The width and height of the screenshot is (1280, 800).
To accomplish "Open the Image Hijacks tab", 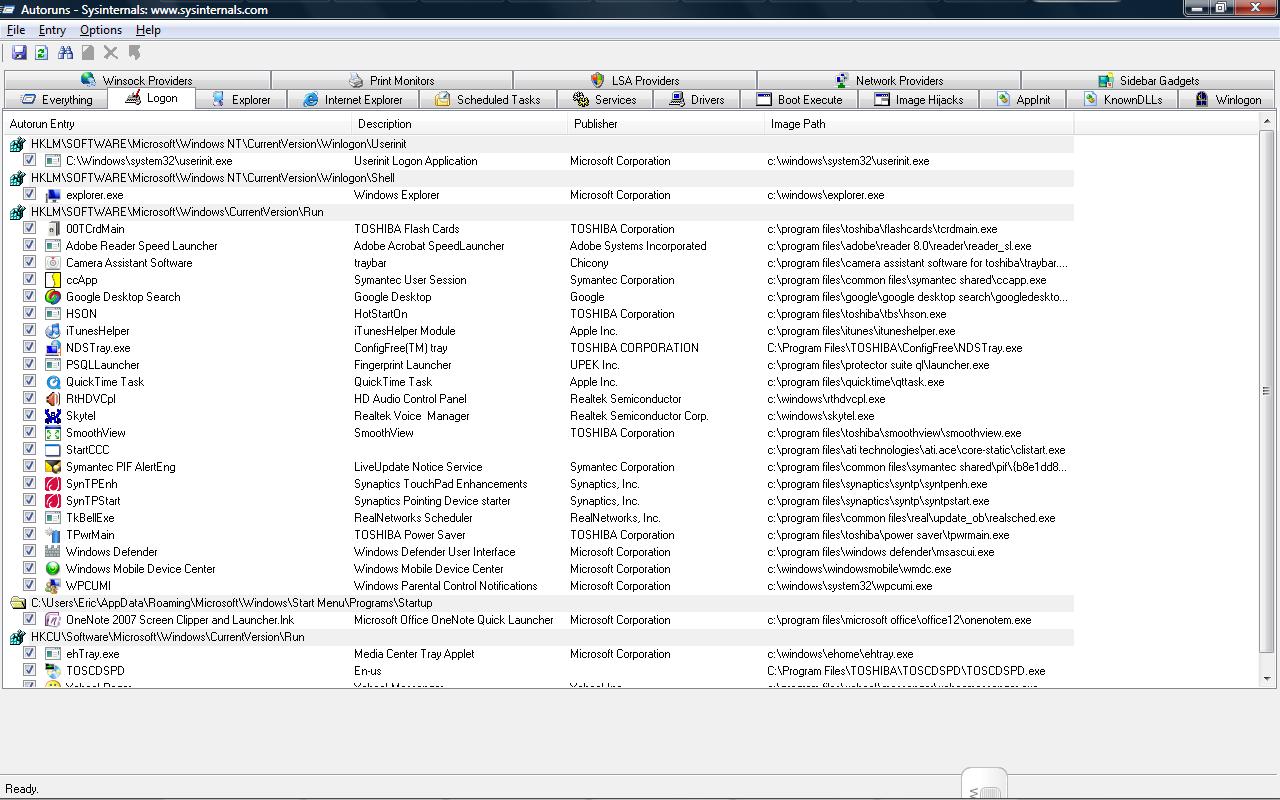I will pyautogui.click(x=918, y=99).
